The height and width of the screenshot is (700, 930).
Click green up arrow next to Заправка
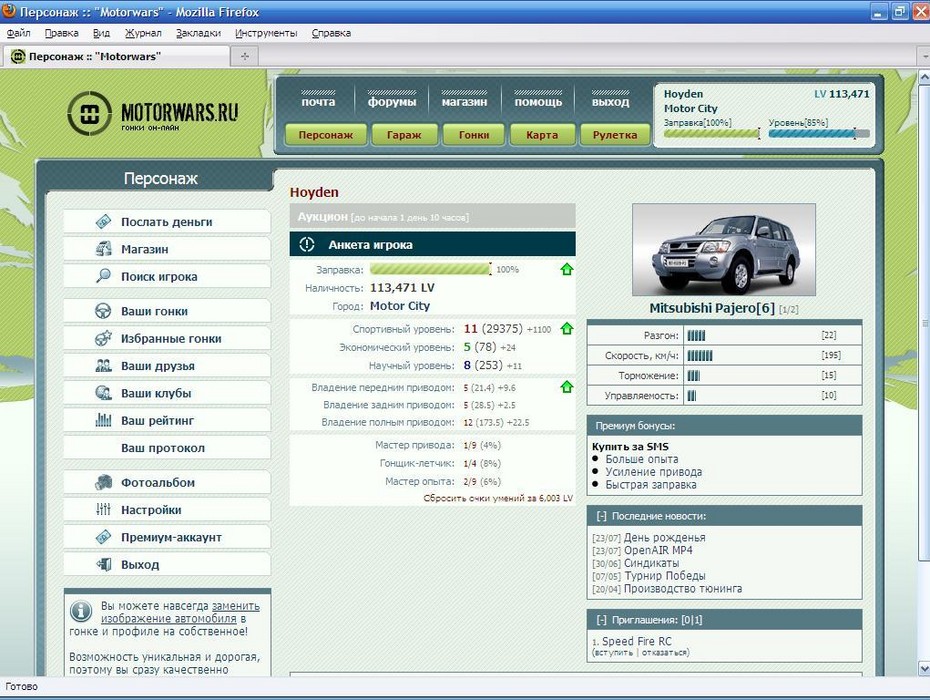coord(566,269)
